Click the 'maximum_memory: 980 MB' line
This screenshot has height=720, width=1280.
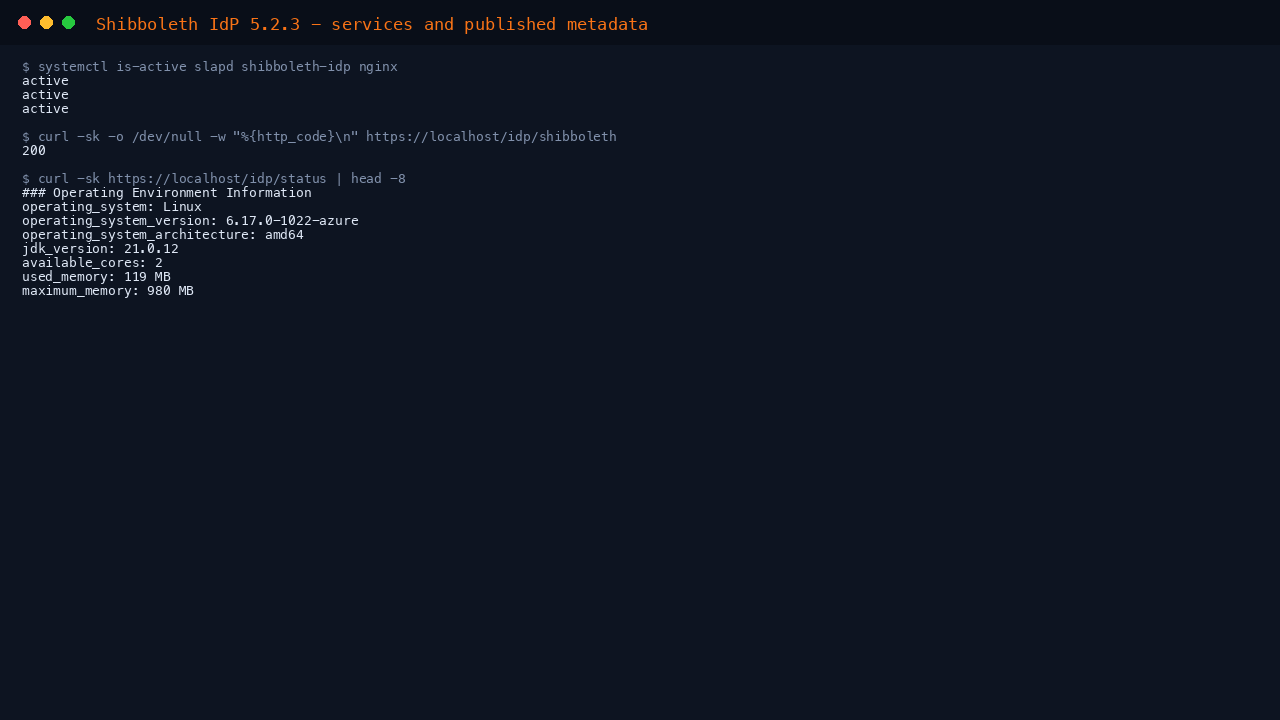[108, 291]
